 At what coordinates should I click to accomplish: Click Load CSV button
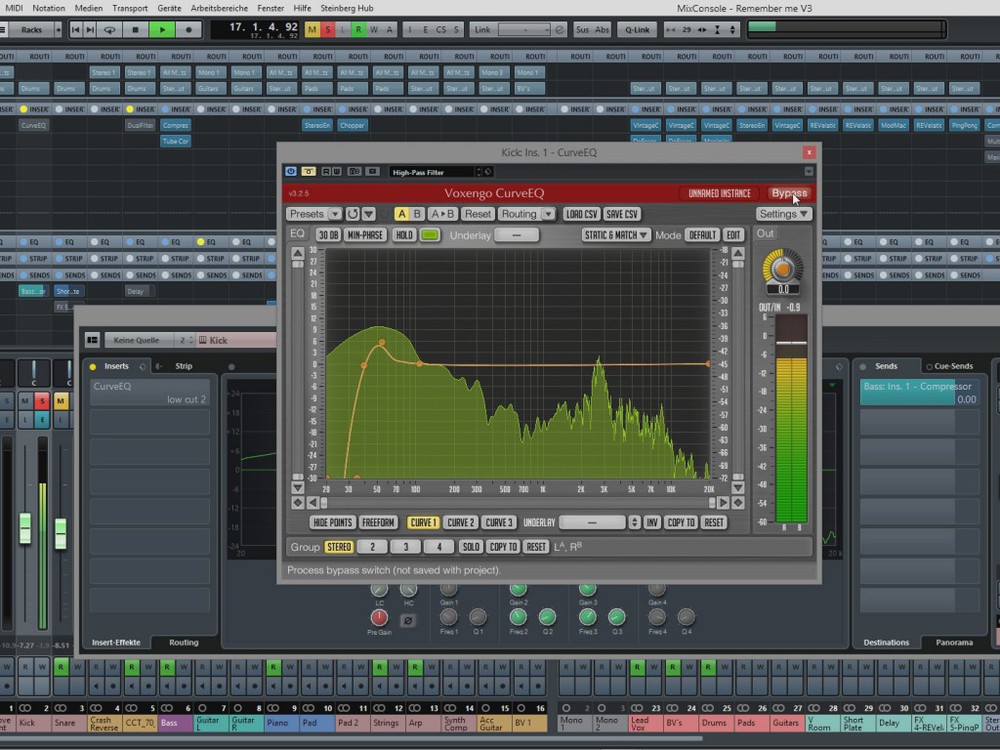[x=582, y=214]
